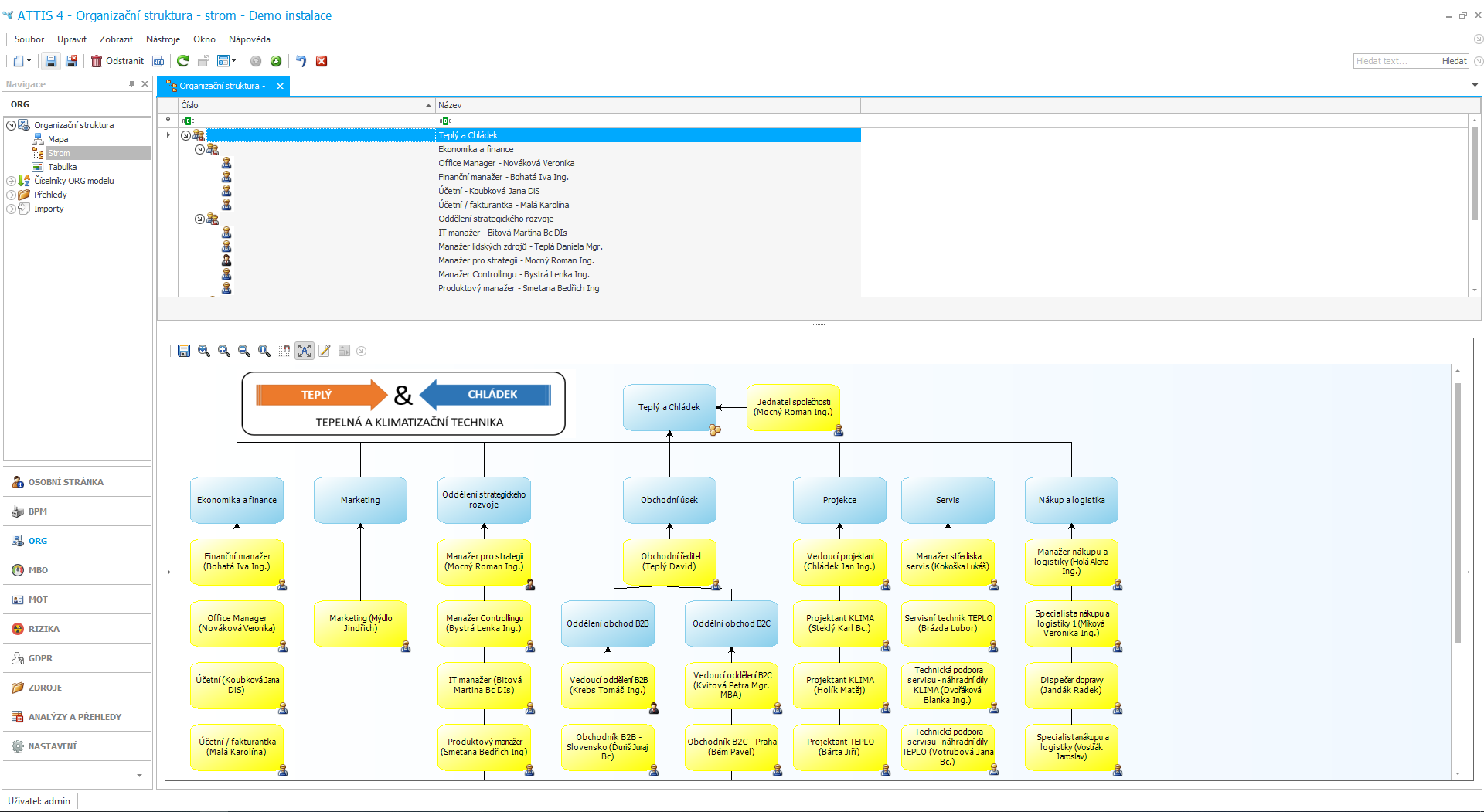This screenshot has width=1484, height=812.
Task: Click the blue Save floppy icon in main toolbar
Action: click(x=51, y=61)
